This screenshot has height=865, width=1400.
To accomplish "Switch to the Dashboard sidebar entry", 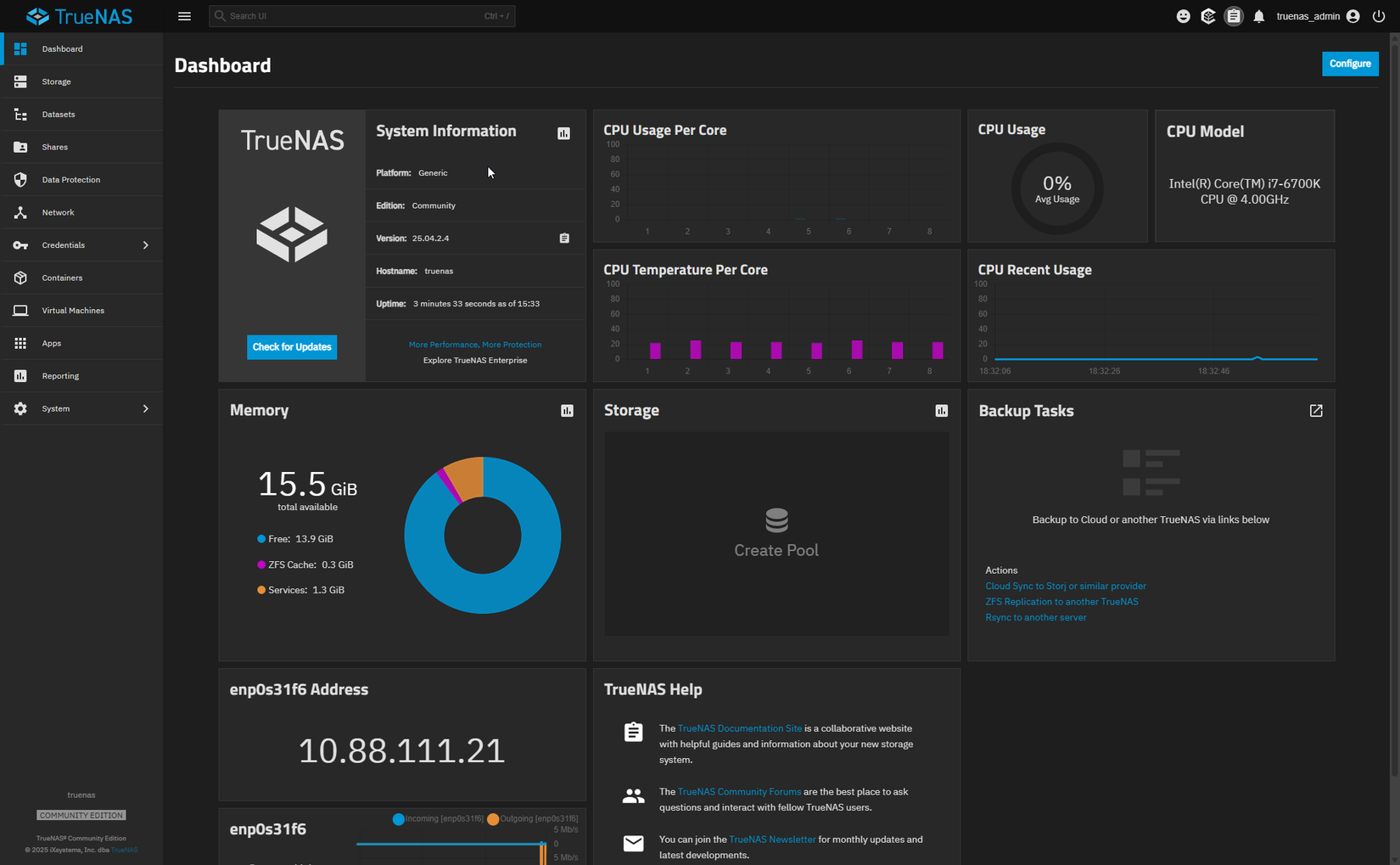I will tap(62, 48).
